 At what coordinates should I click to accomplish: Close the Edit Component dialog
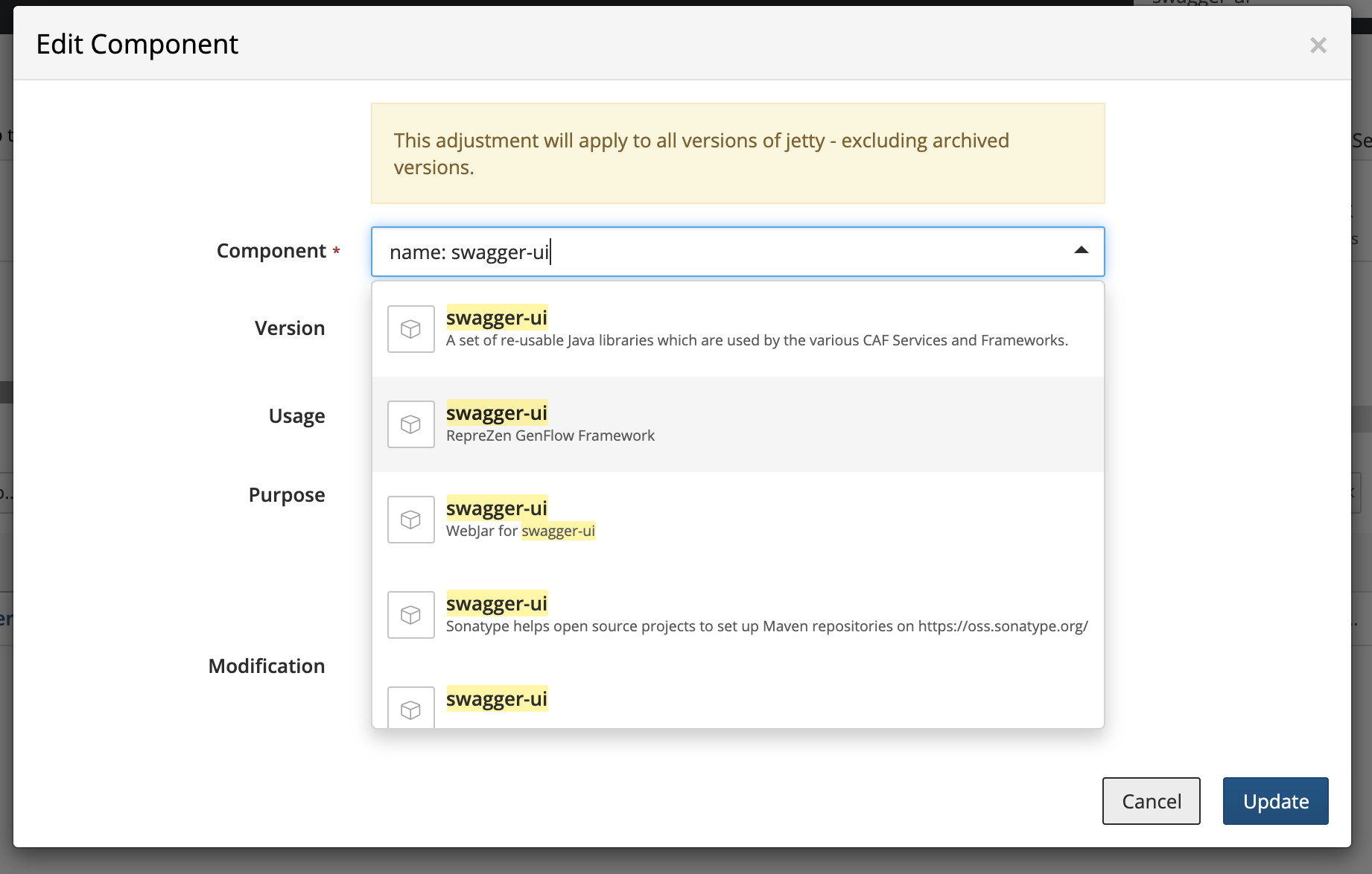pyautogui.click(x=1318, y=45)
